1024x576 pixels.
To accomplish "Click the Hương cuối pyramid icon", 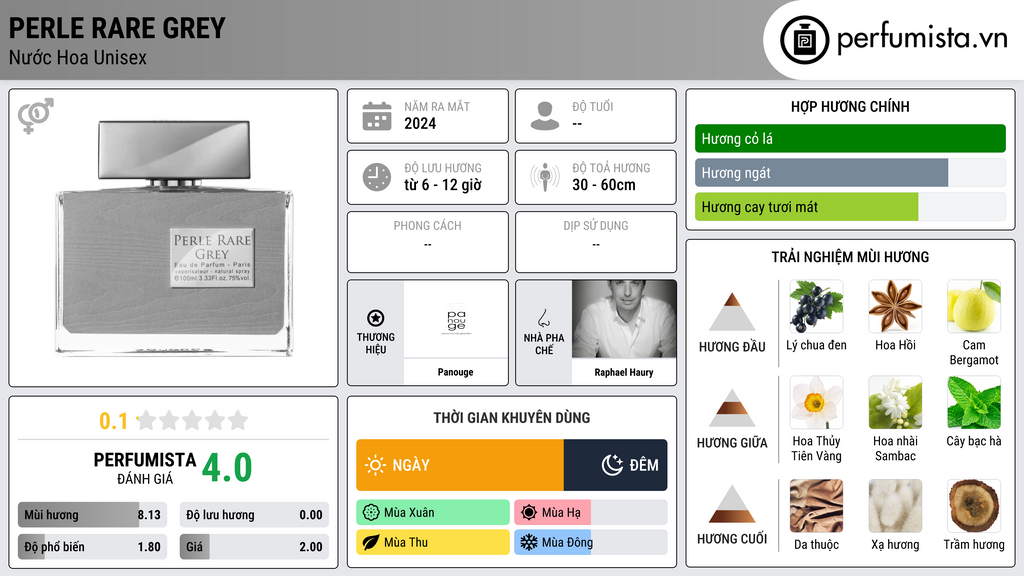I will coord(732,504).
